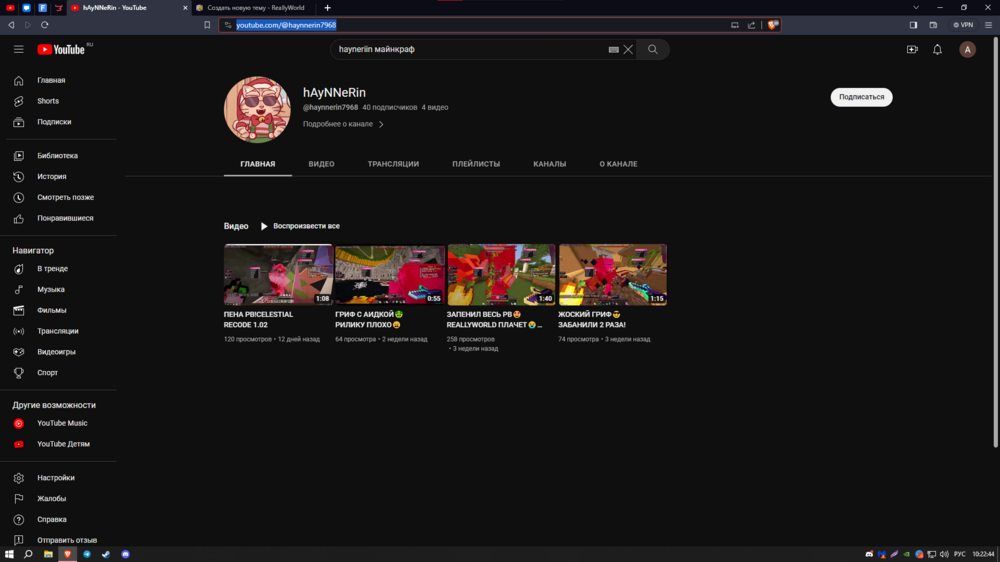Click the address bar URL
The image size is (1000, 562).
pyautogui.click(x=286, y=25)
